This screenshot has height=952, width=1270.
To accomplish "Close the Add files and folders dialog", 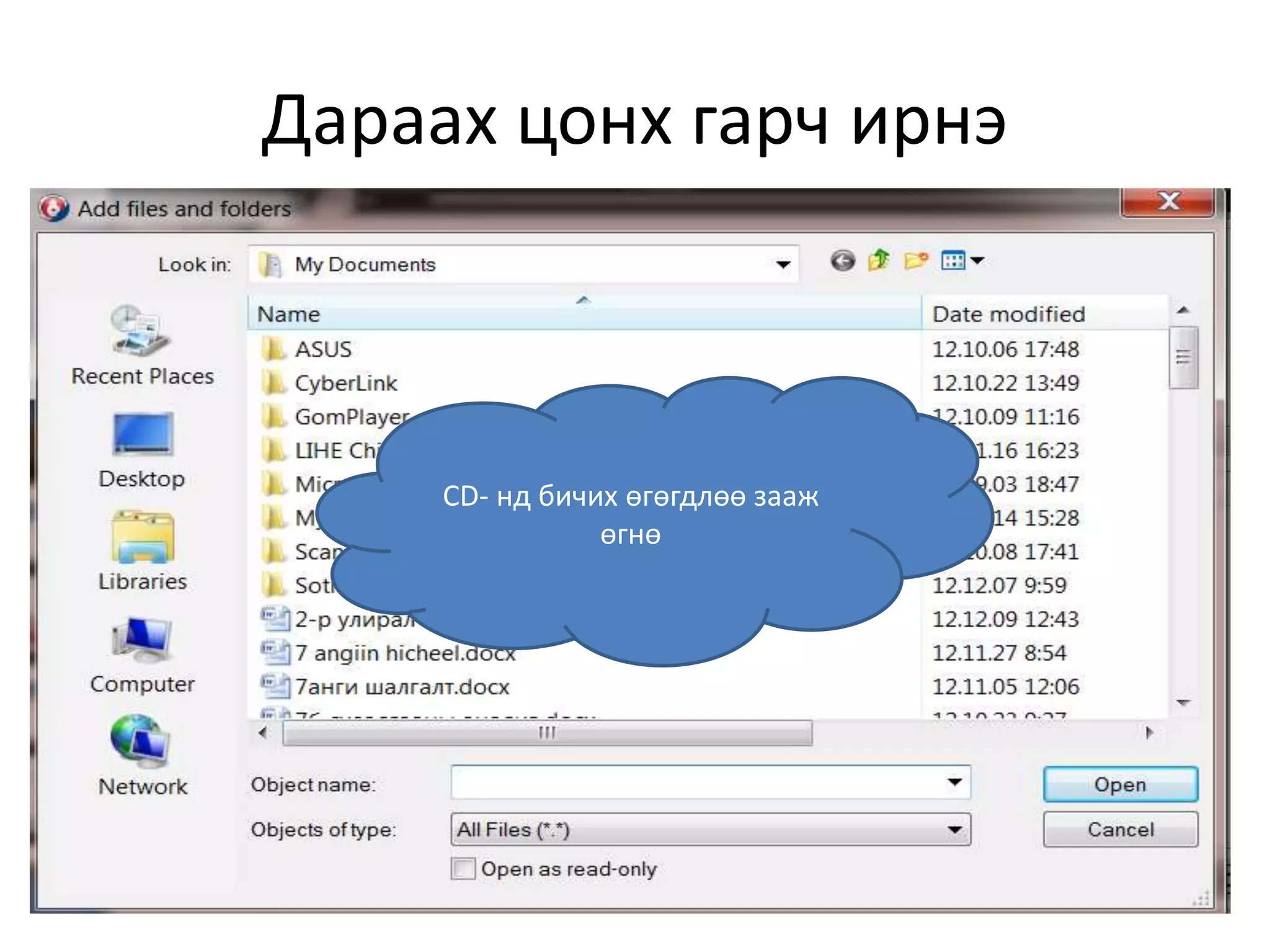I will tap(1168, 202).
